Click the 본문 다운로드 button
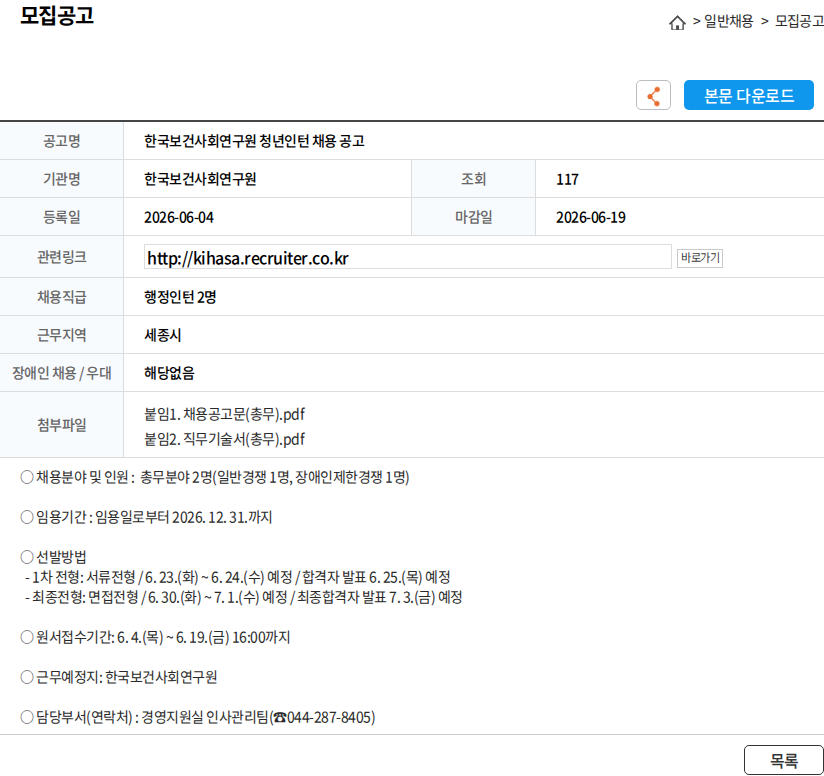 coord(748,95)
